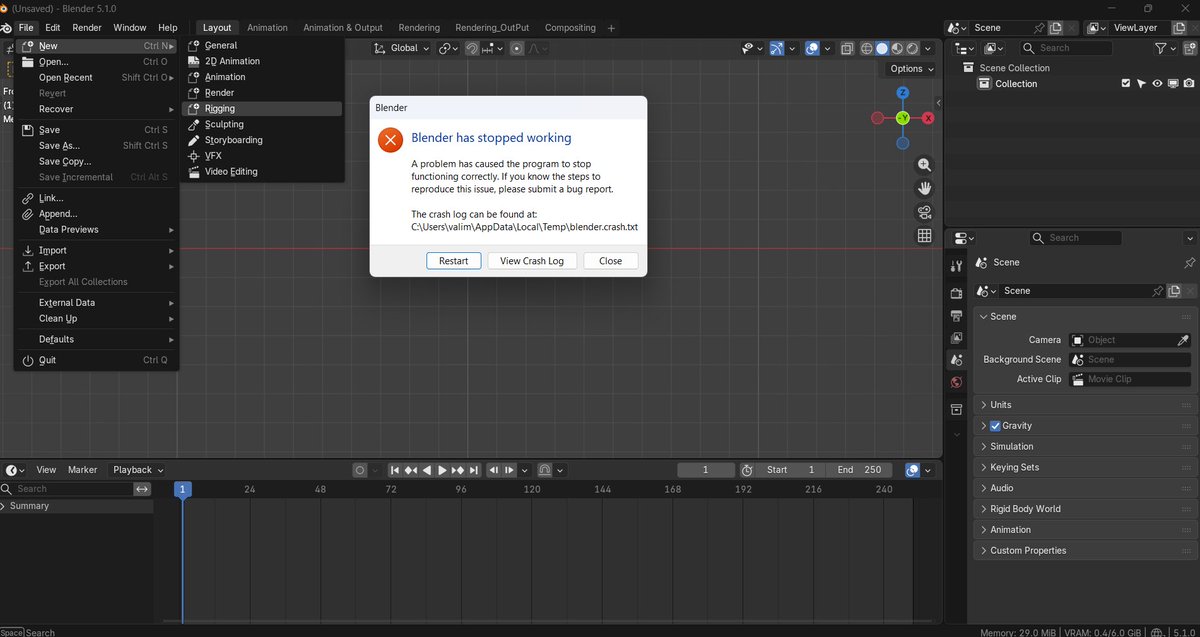Click the Zoom view magnifier icon in viewport
Viewport: 1200px width, 637px height.
(924, 165)
